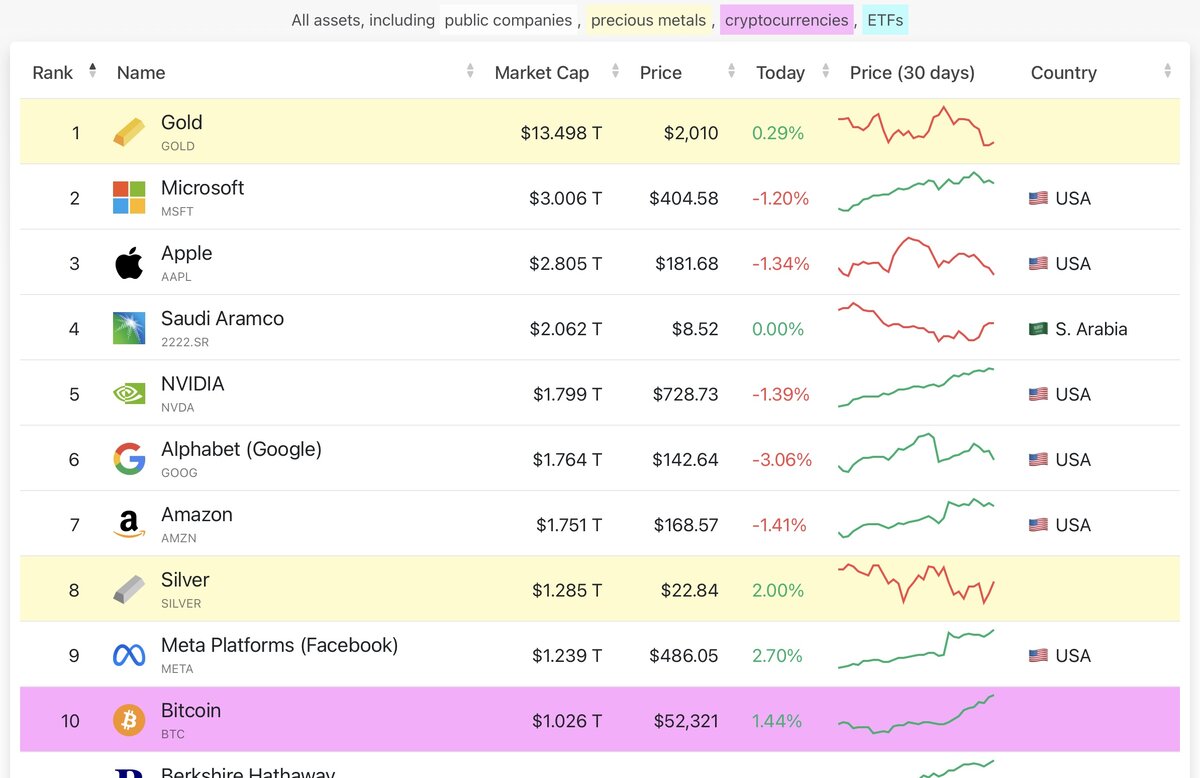Click the Bitcoin logo icon
This screenshot has height=778, width=1200.
(129, 721)
